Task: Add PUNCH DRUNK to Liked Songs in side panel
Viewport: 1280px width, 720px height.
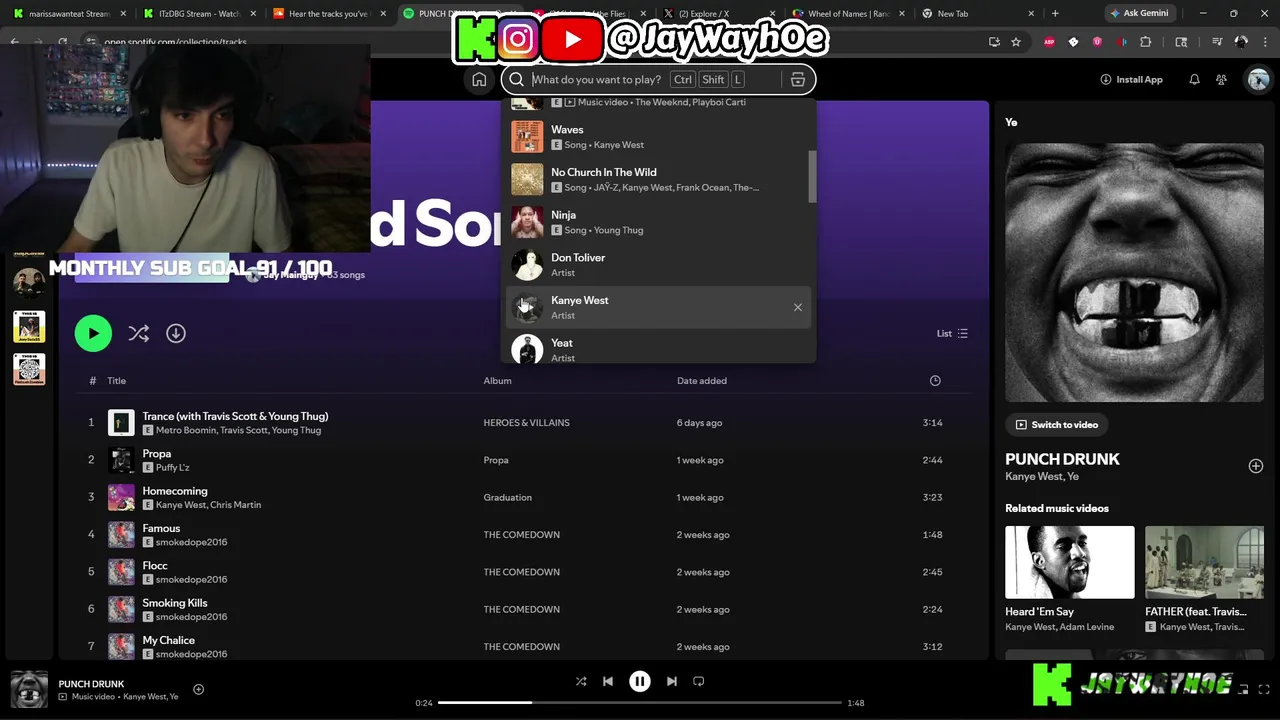Action: point(1255,466)
